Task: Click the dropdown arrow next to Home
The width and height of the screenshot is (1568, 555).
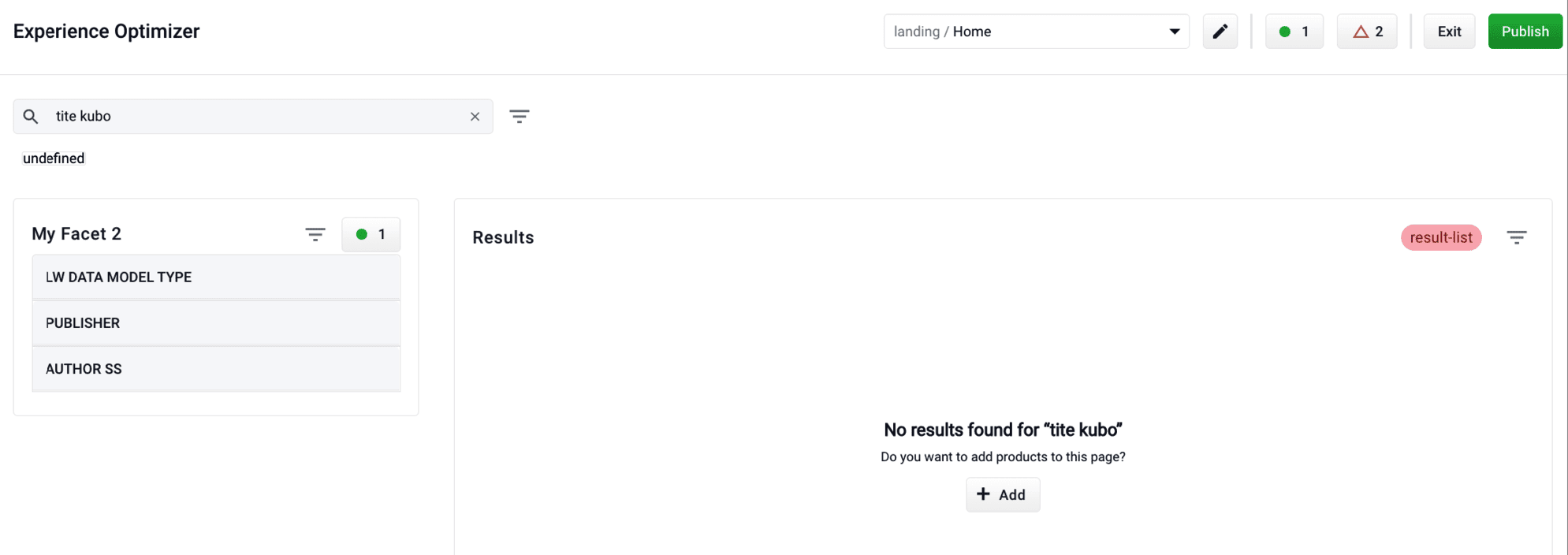Action: 1174,31
